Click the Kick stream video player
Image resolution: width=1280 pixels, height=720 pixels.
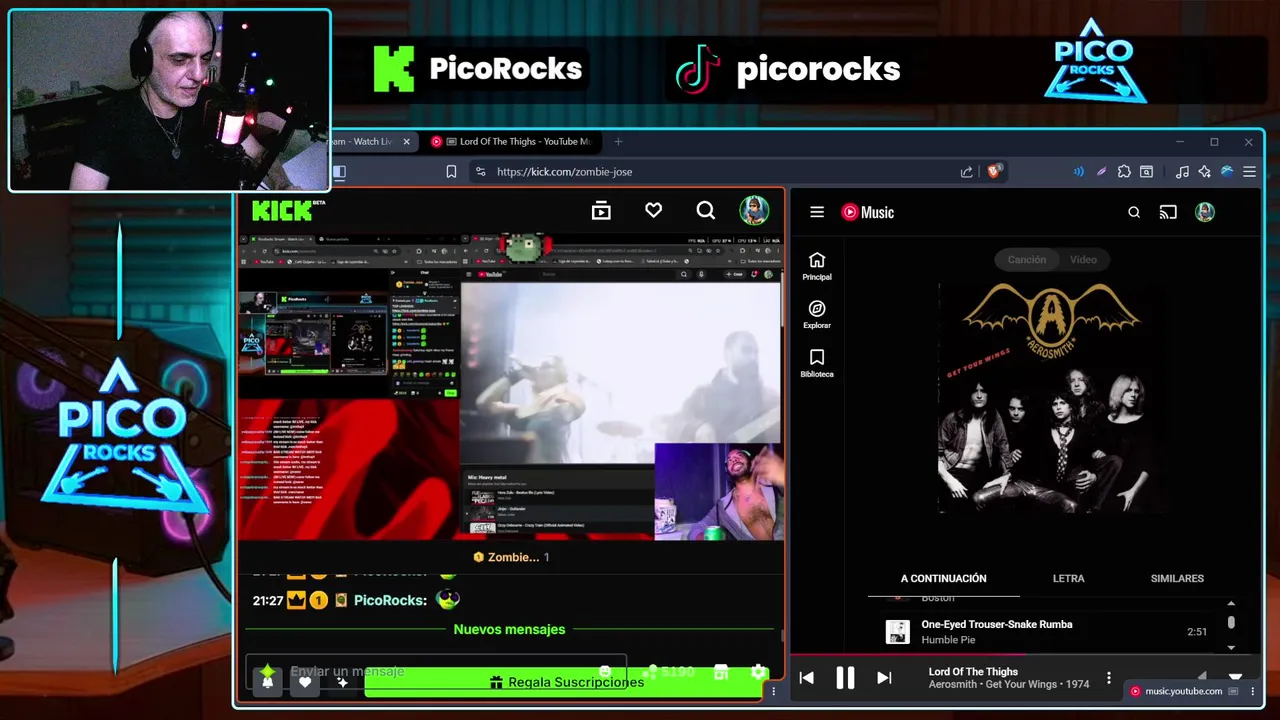click(510, 387)
